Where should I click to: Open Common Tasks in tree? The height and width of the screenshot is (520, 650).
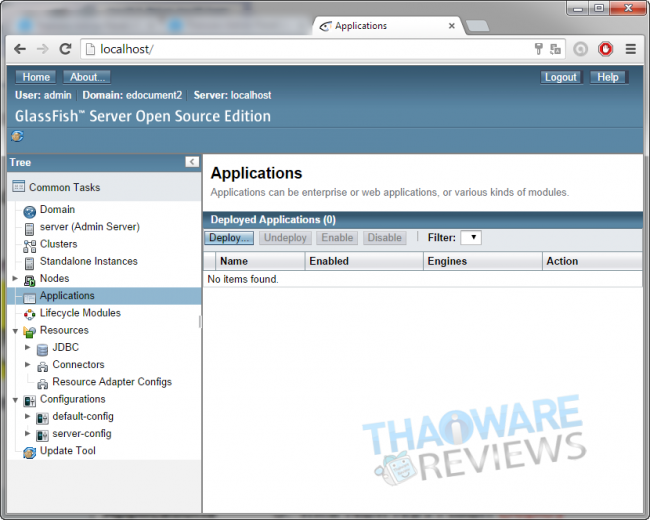coord(65,187)
